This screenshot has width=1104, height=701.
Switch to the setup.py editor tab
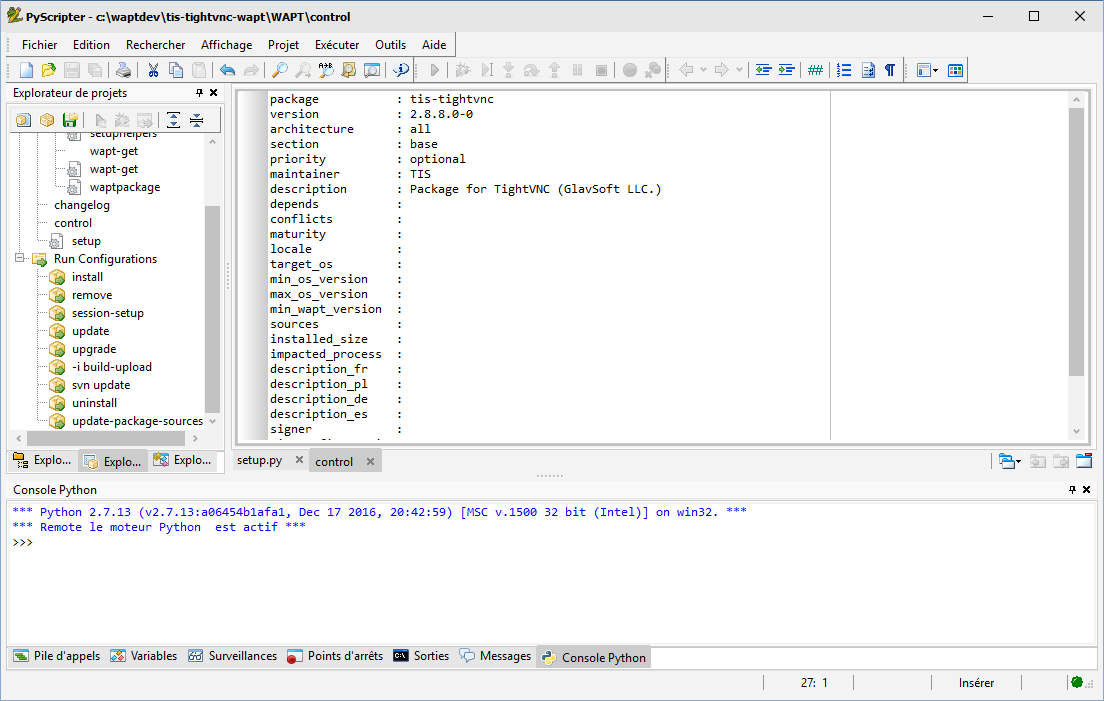tap(260, 460)
